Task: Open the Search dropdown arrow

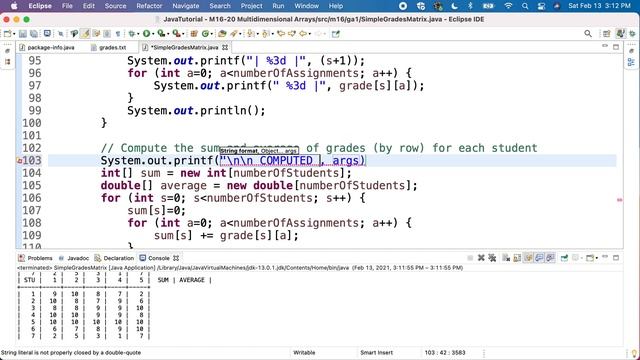Action: [240, 34]
